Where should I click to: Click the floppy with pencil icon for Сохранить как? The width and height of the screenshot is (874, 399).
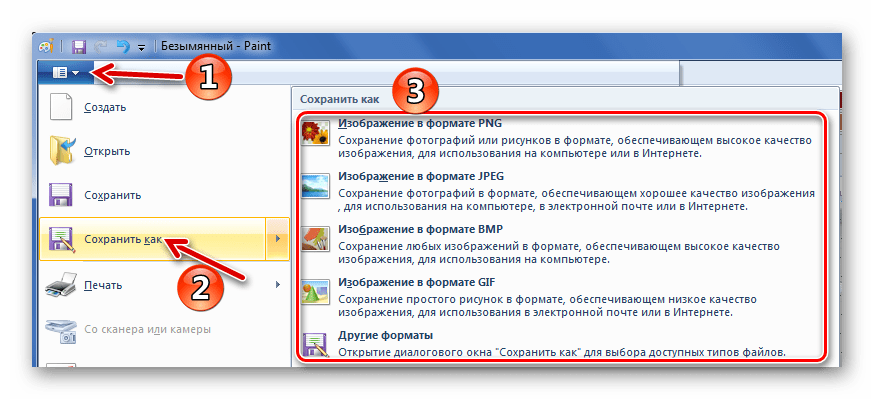(61, 240)
